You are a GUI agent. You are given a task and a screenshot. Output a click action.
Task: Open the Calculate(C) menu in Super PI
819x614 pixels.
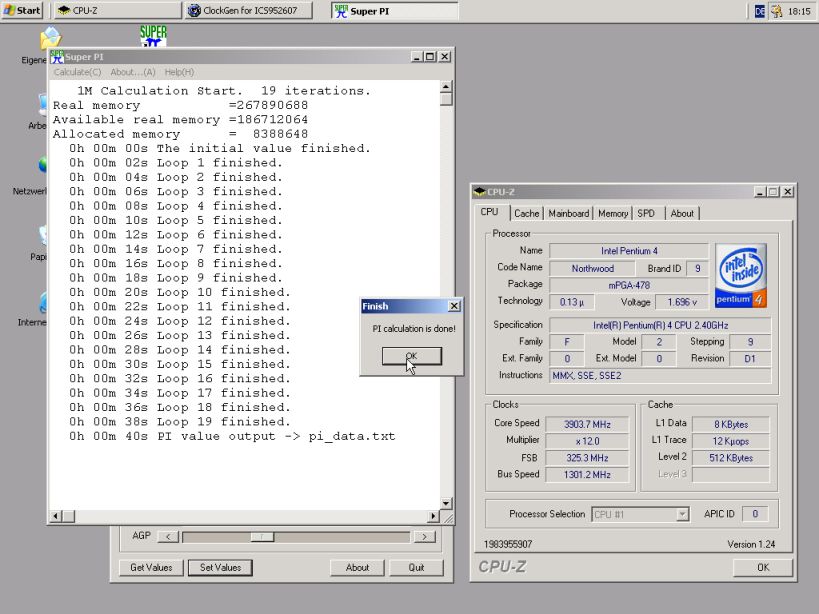(77, 72)
